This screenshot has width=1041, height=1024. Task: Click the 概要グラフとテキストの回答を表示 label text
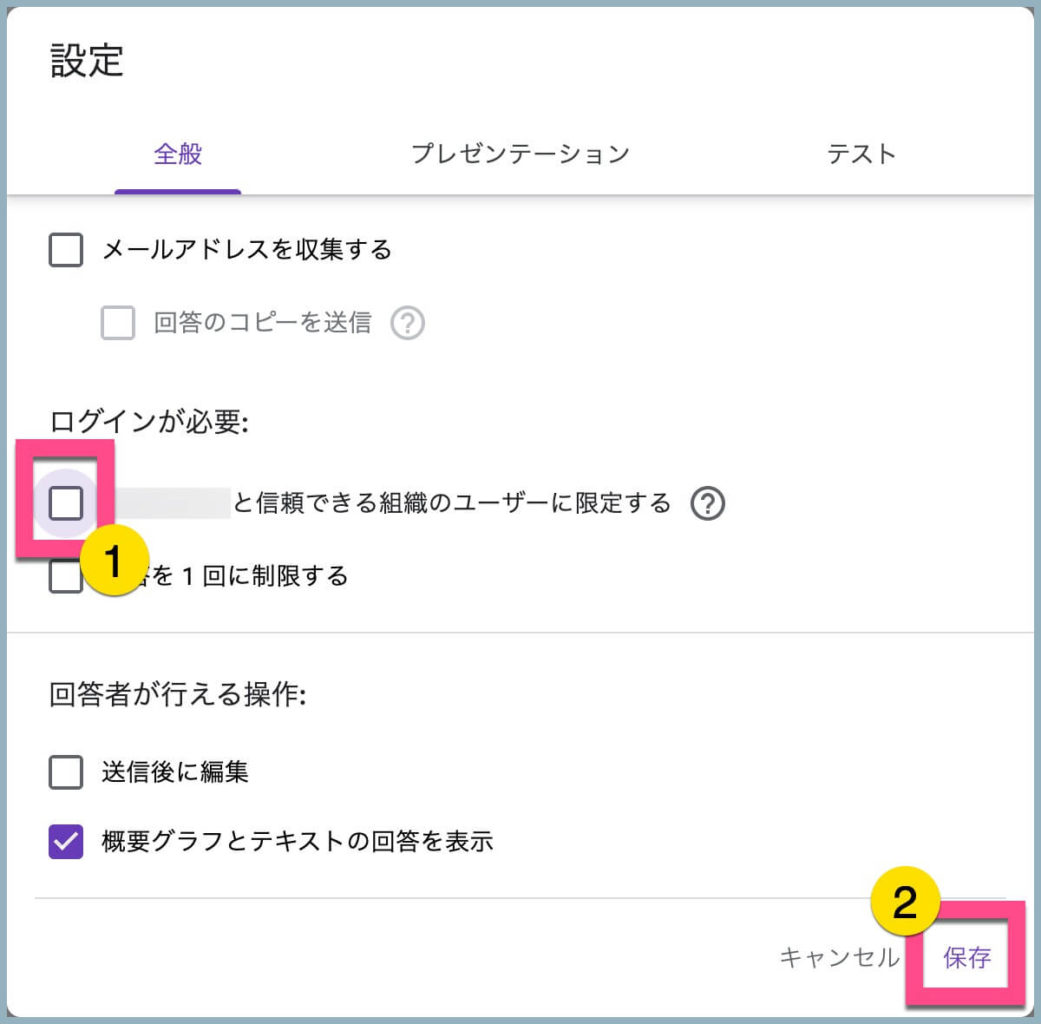point(297,842)
